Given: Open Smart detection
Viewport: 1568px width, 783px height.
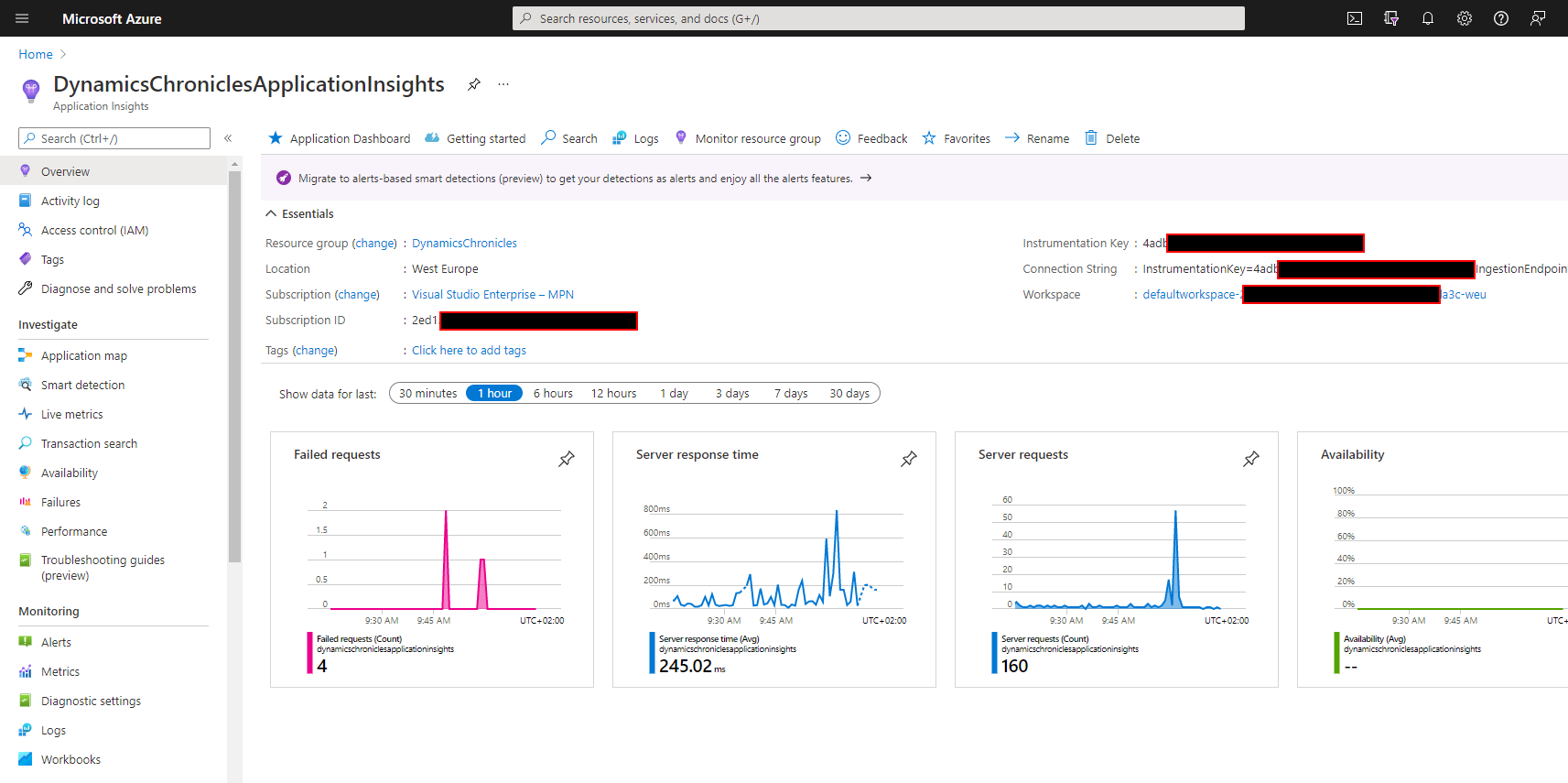Looking at the screenshot, I should click(x=114, y=385).
